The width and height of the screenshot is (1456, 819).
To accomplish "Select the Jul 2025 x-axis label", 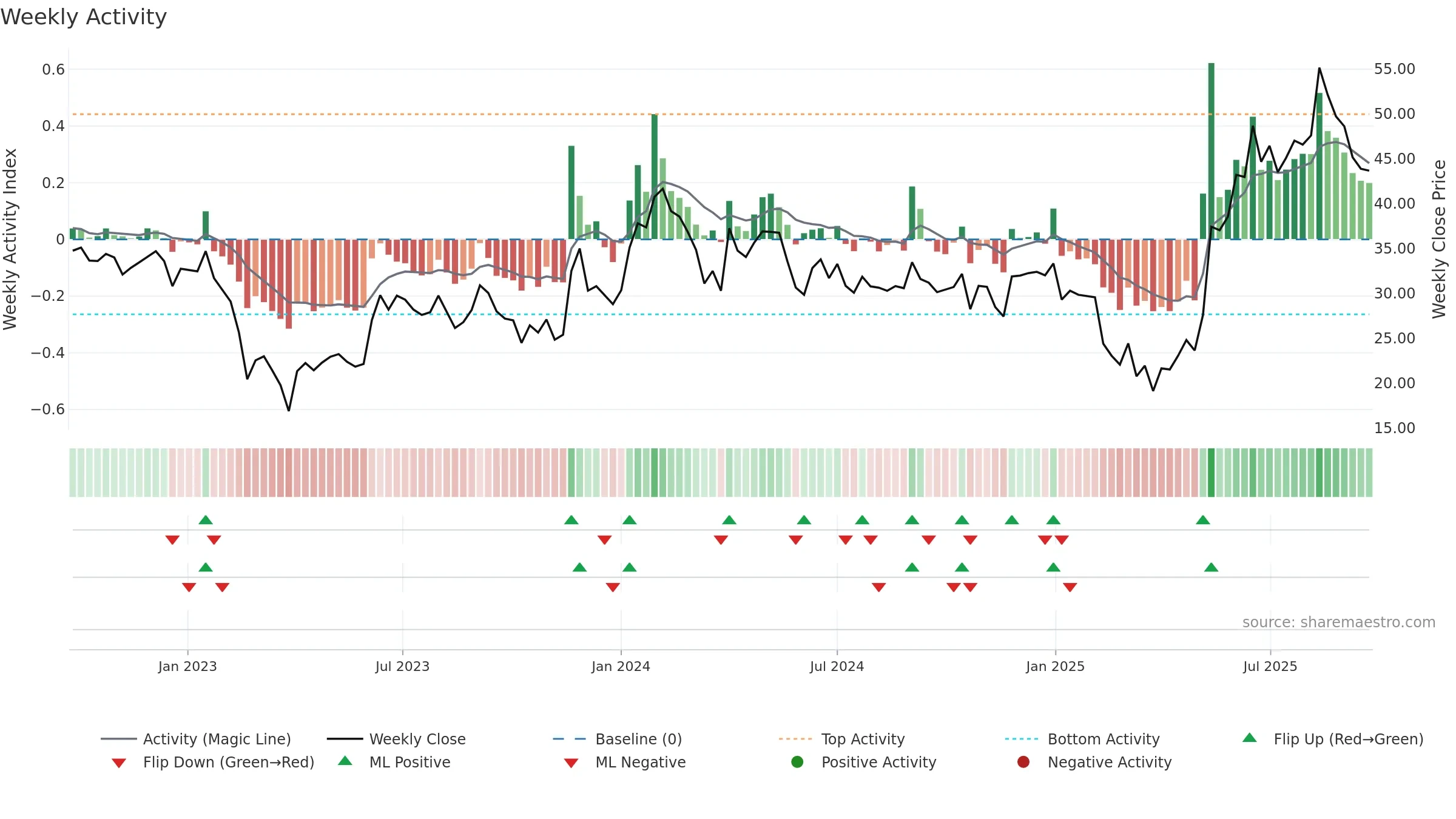I will coord(1270,666).
